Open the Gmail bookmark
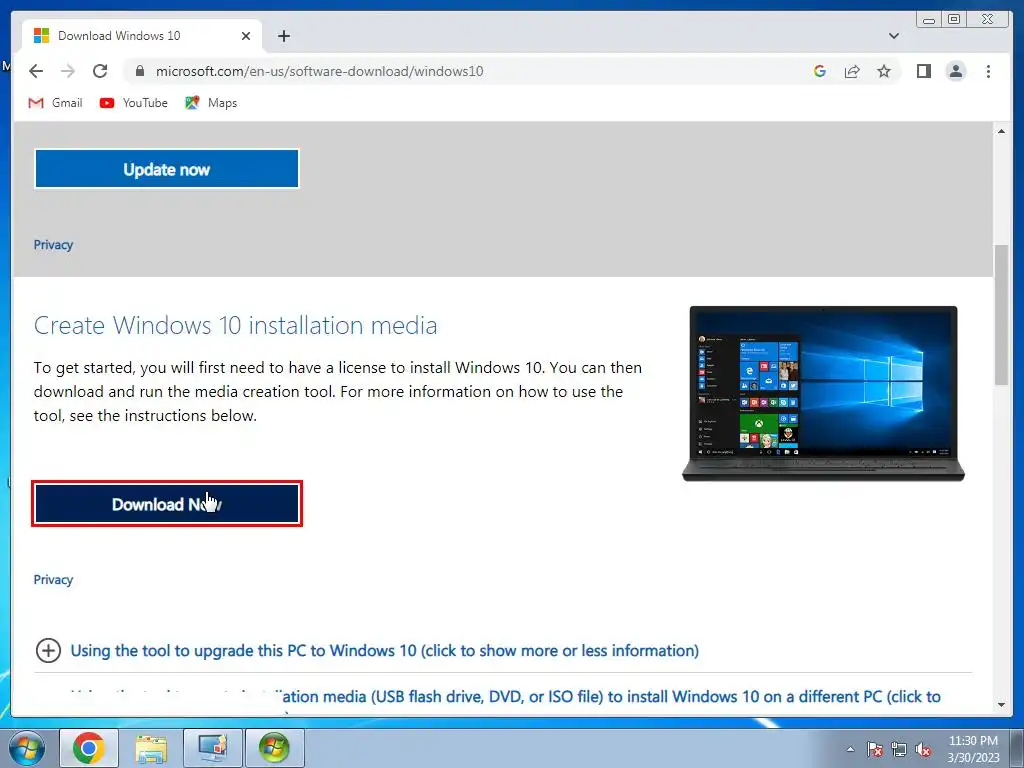This screenshot has width=1024, height=768. pyautogui.click(x=56, y=103)
